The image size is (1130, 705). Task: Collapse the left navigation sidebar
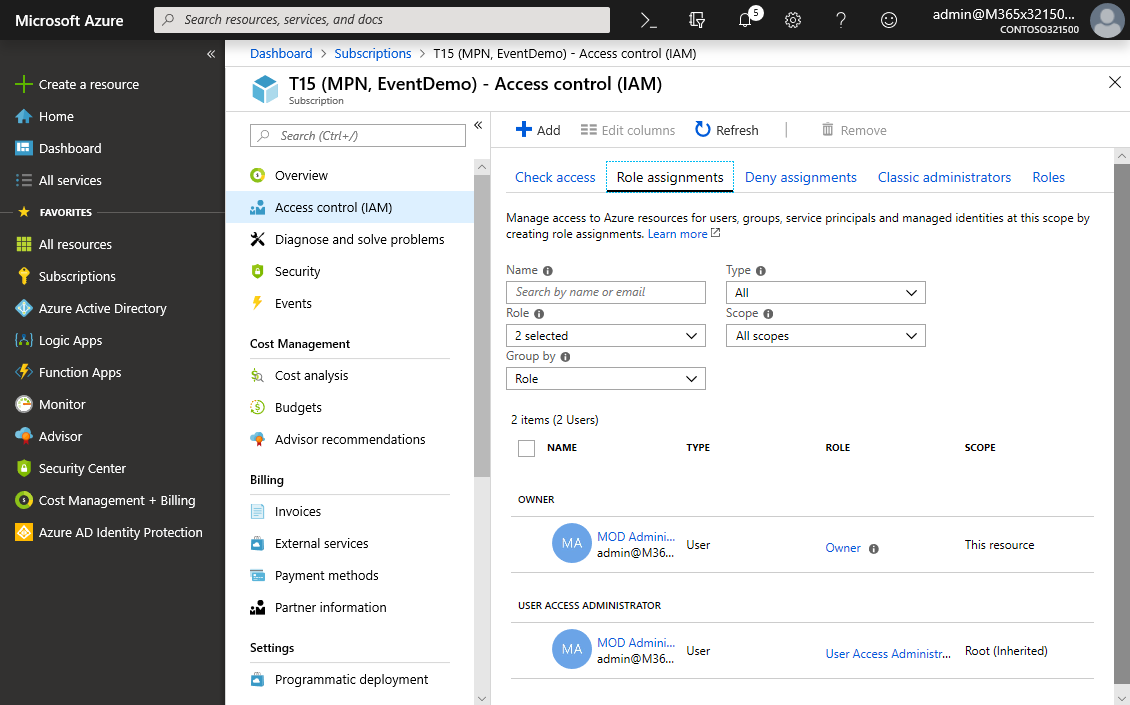[x=211, y=54]
